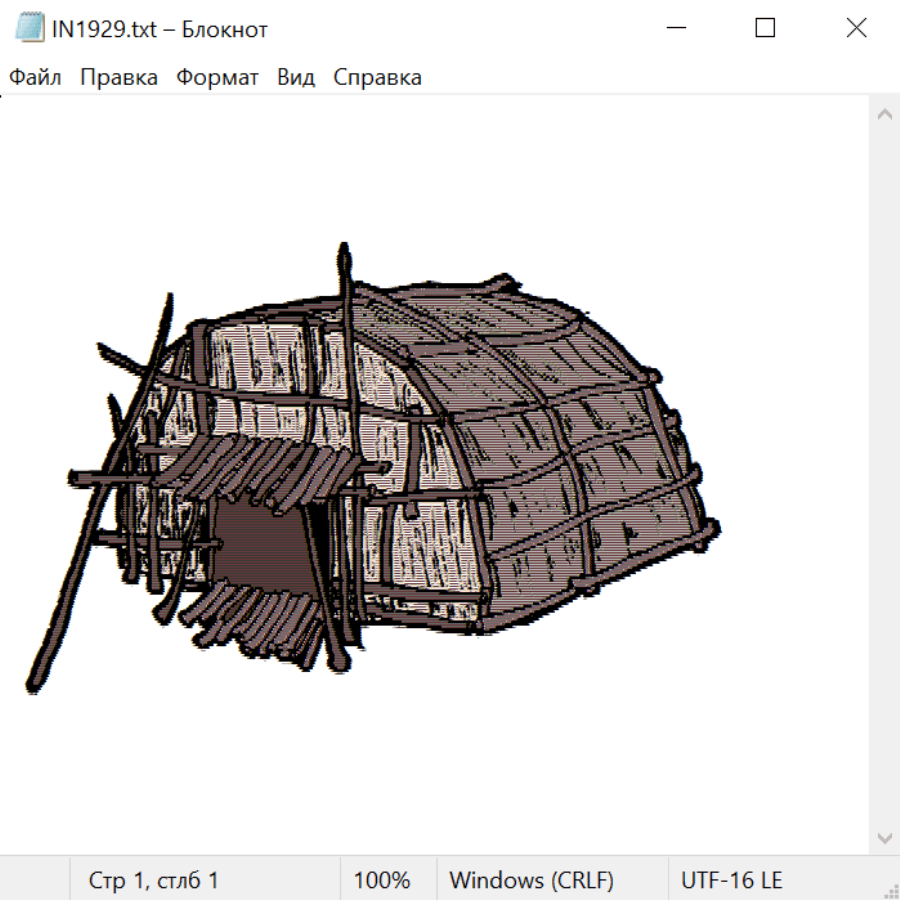
Task: Open the Файл menu
Action: [x=35, y=77]
